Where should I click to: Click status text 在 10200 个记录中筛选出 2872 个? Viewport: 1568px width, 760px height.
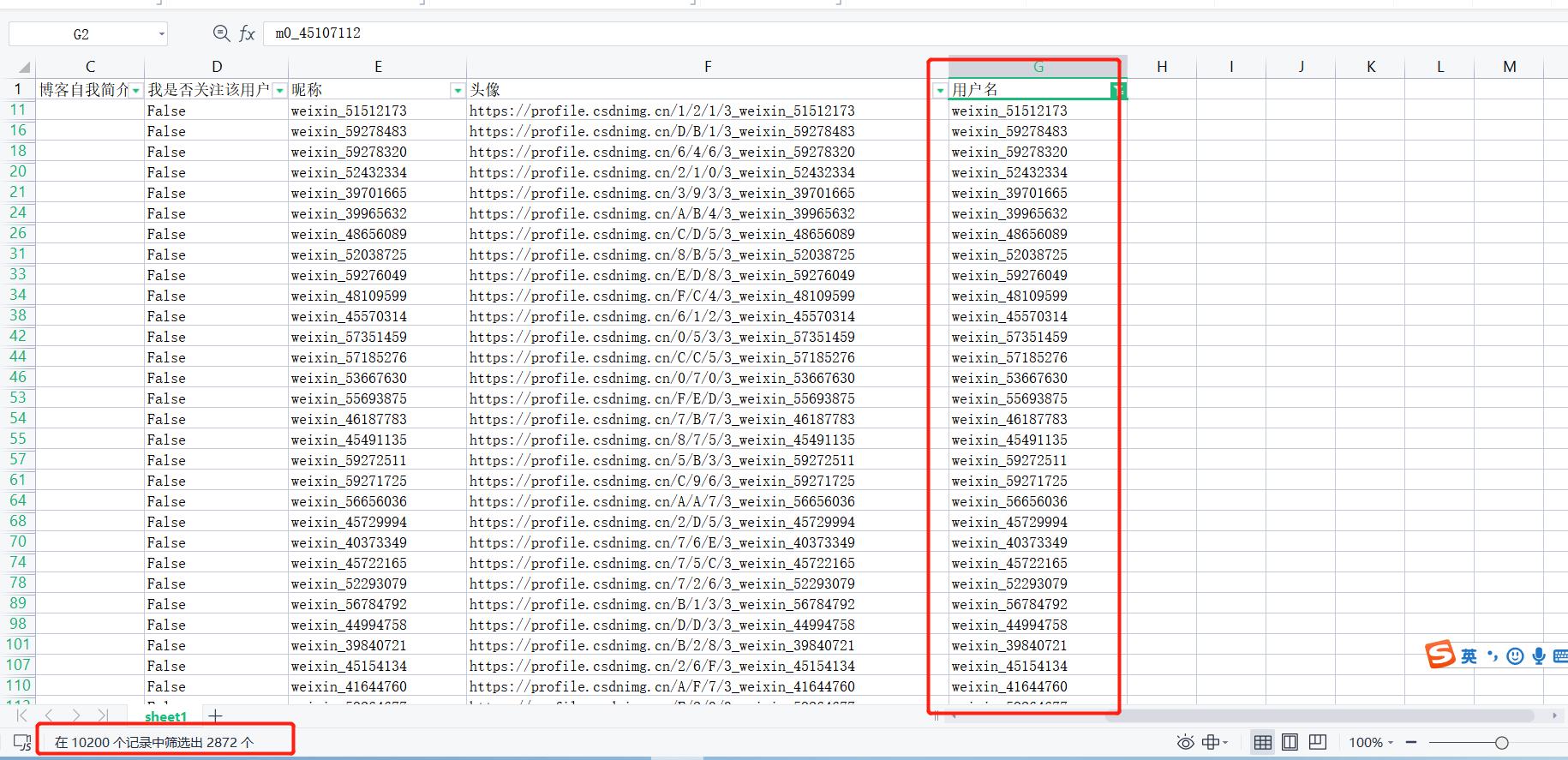click(x=154, y=742)
